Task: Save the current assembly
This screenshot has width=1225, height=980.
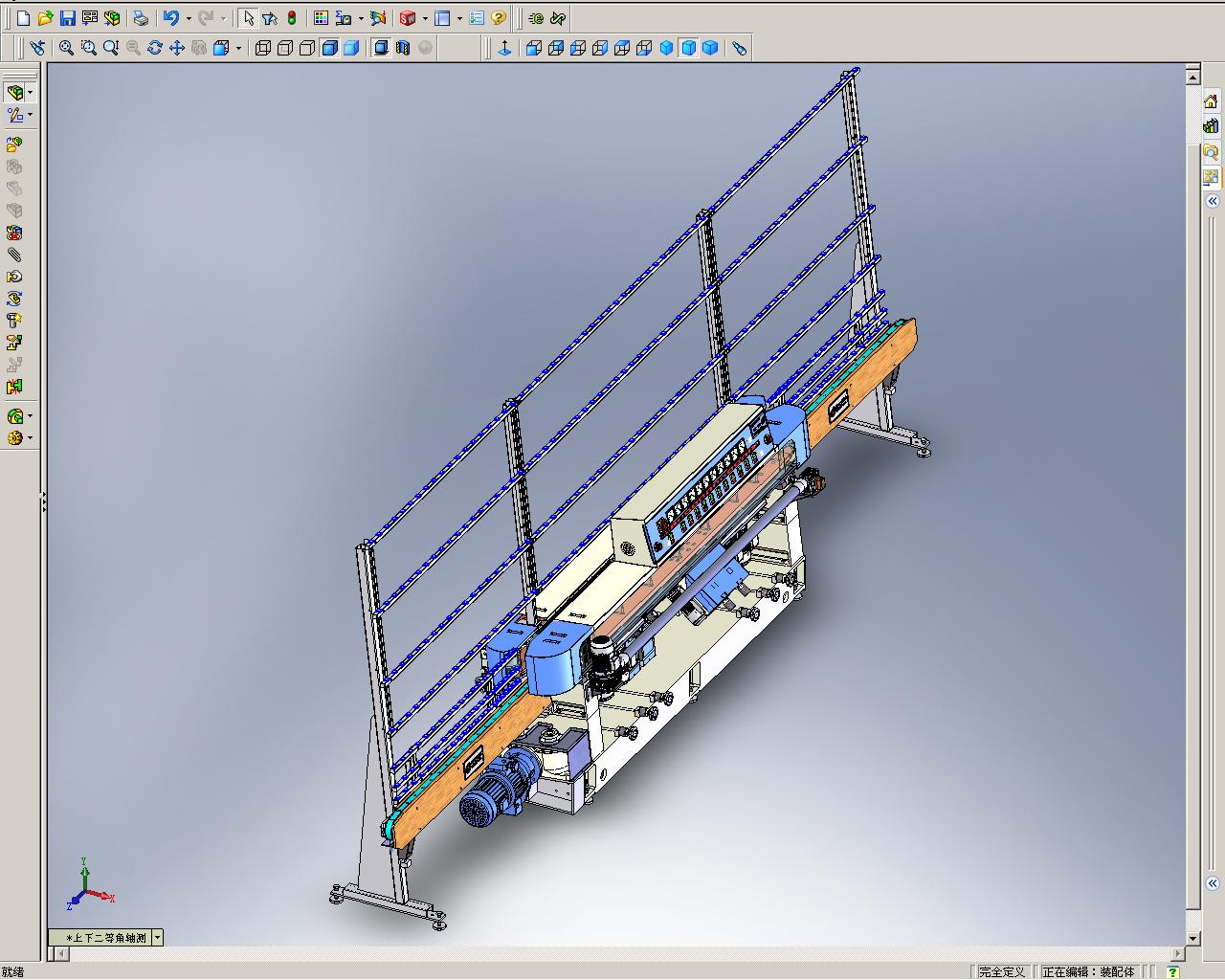Action: coord(67,18)
